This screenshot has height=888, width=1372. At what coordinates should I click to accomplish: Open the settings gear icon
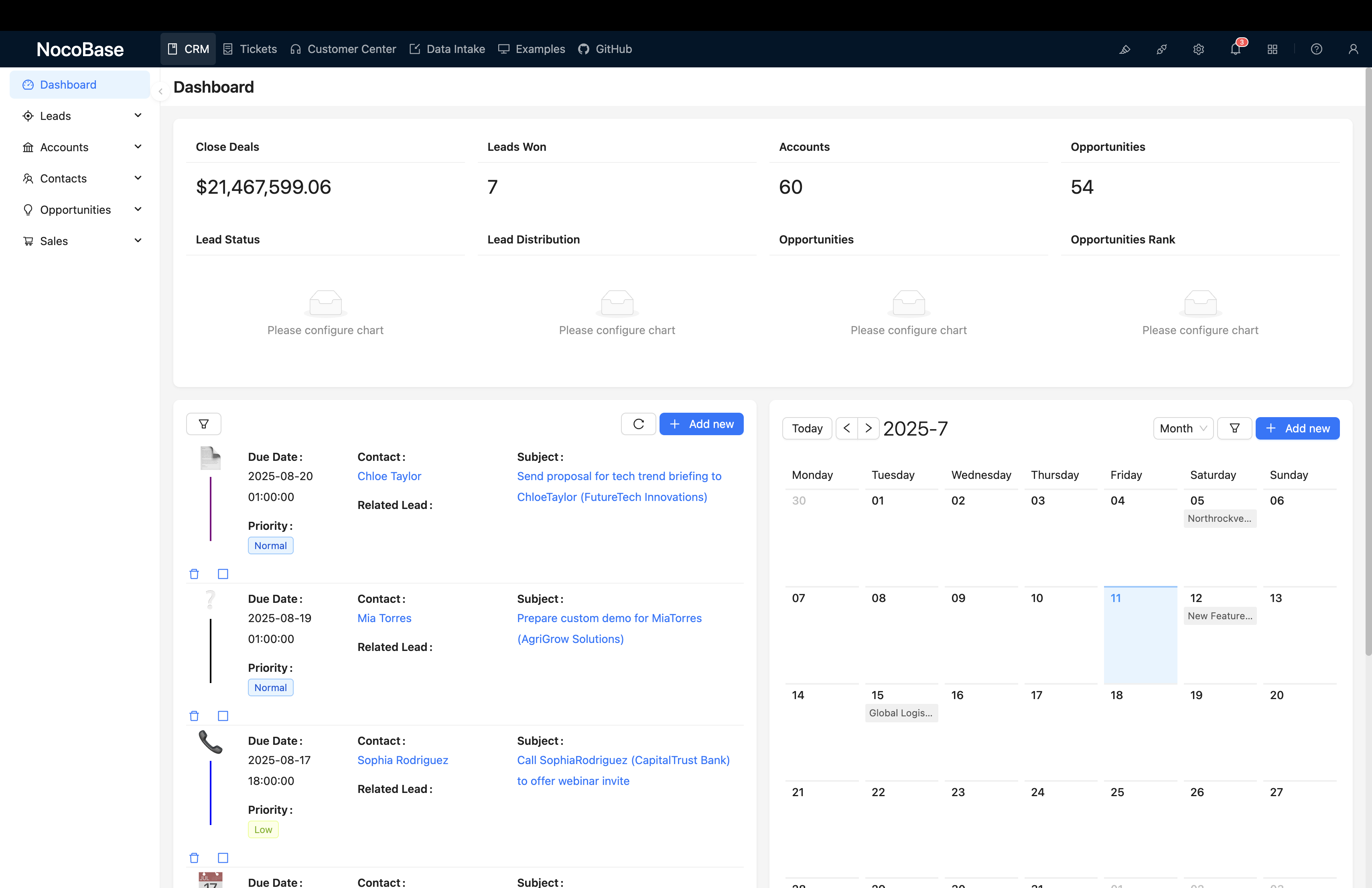coord(1198,49)
